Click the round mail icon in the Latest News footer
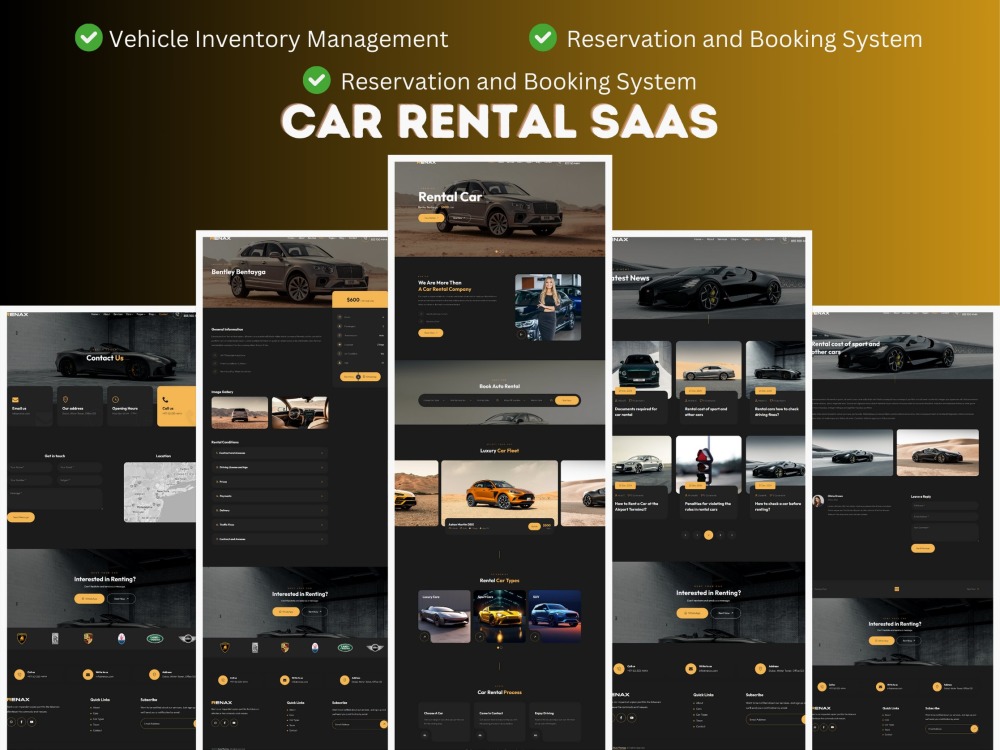This screenshot has width=1000, height=750. click(690, 668)
